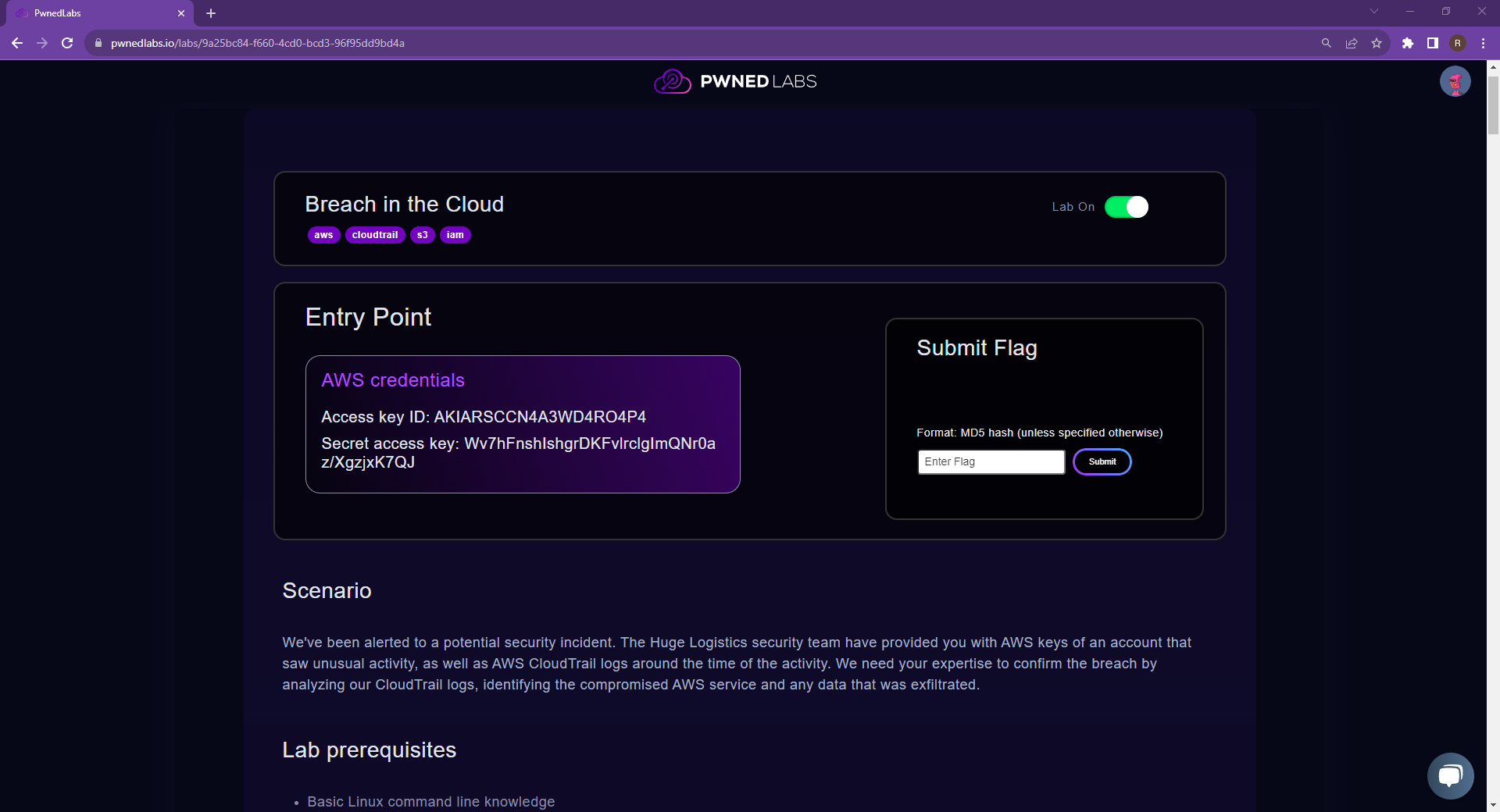Click the cloudtrail tag

pyautogui.click(x=375, y=235)
